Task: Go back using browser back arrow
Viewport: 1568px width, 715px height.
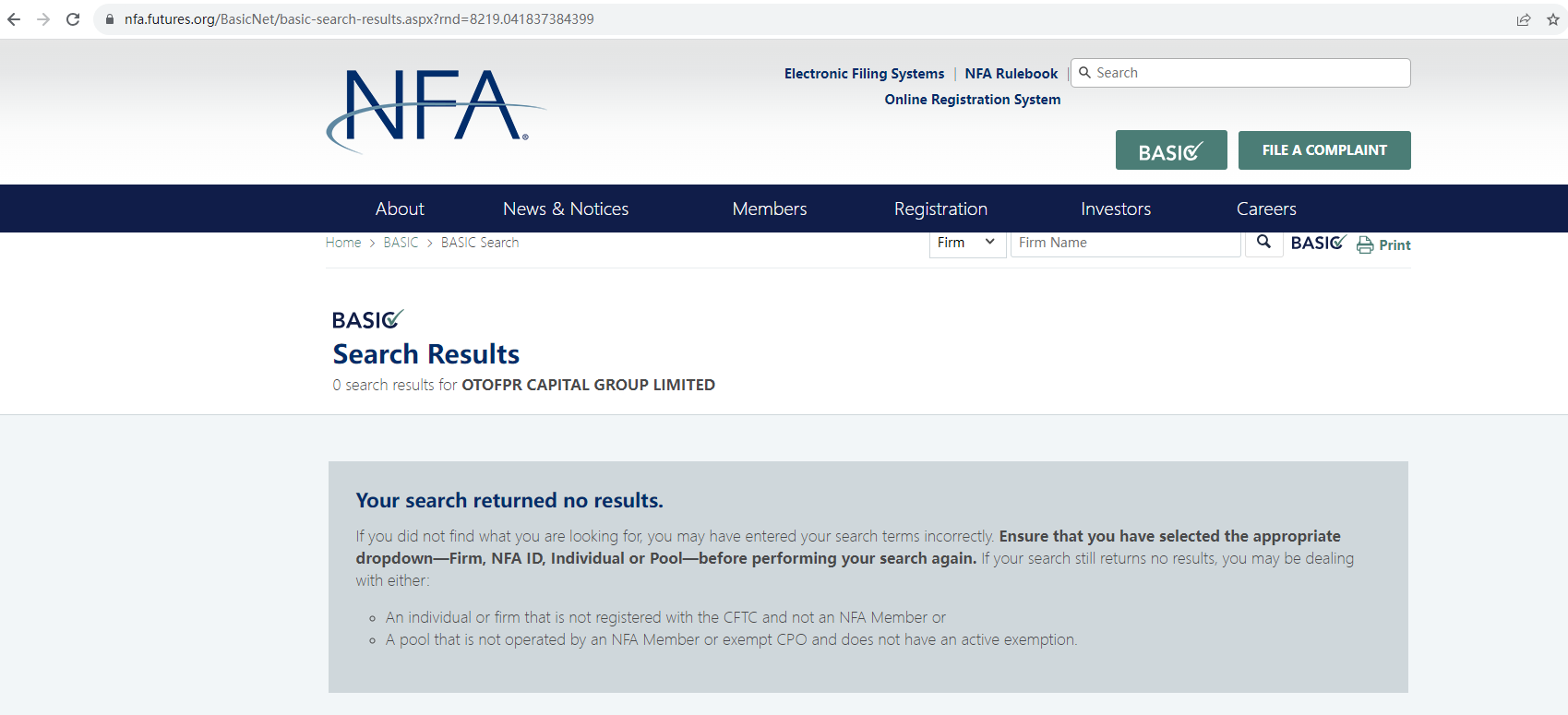Action: [14, 19]
